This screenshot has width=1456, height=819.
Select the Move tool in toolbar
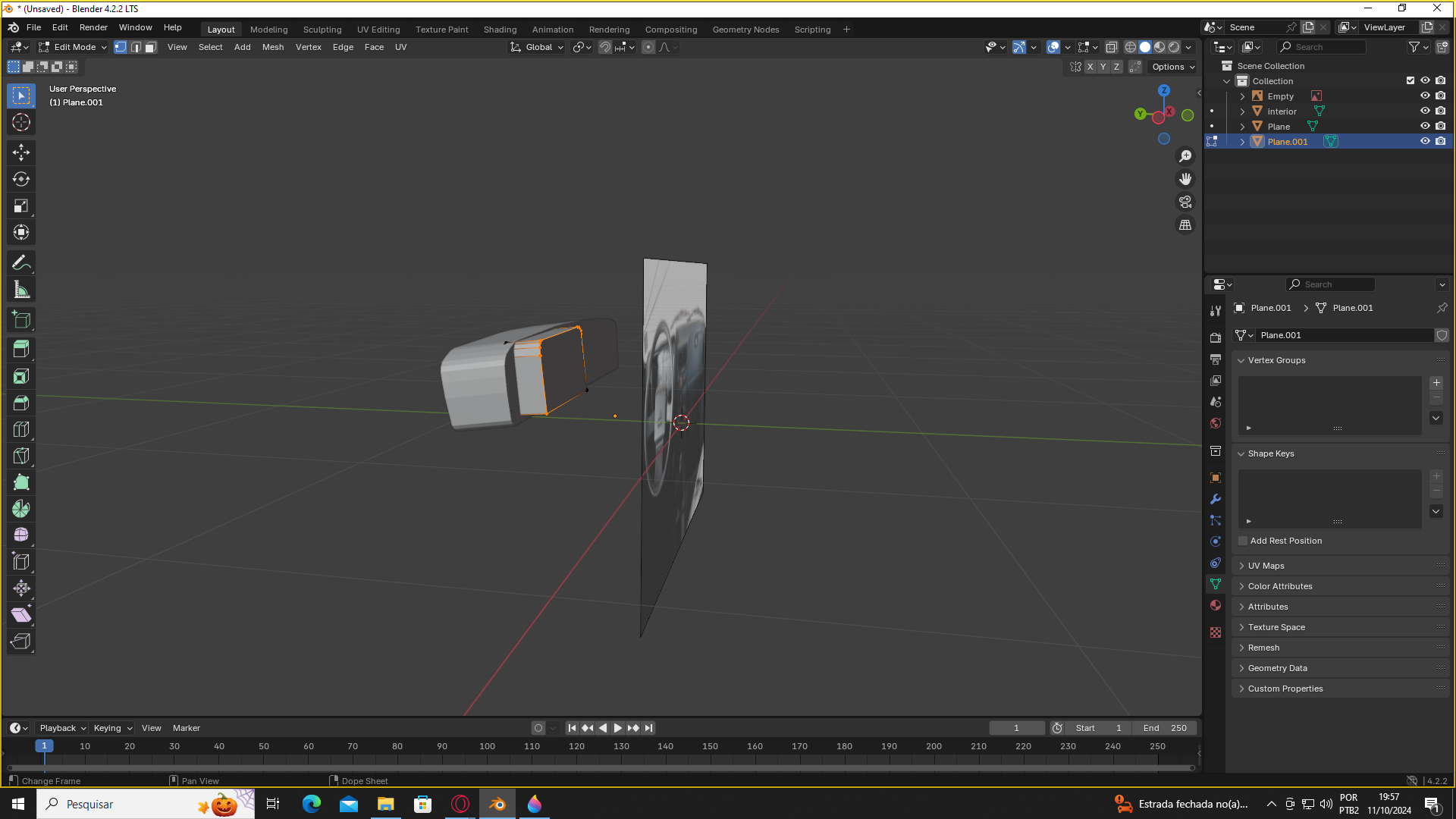point(21,152)
